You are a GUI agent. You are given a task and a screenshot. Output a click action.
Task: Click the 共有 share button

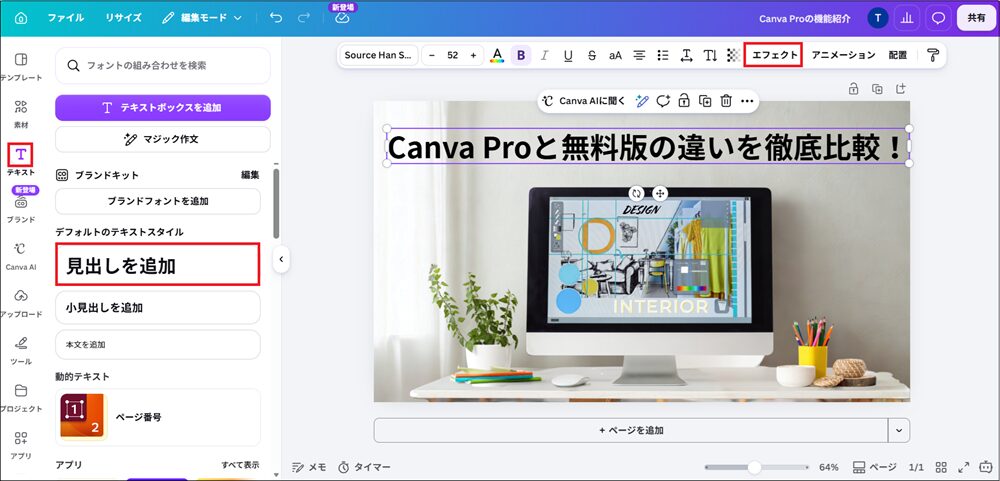click(x=976, y=18)
